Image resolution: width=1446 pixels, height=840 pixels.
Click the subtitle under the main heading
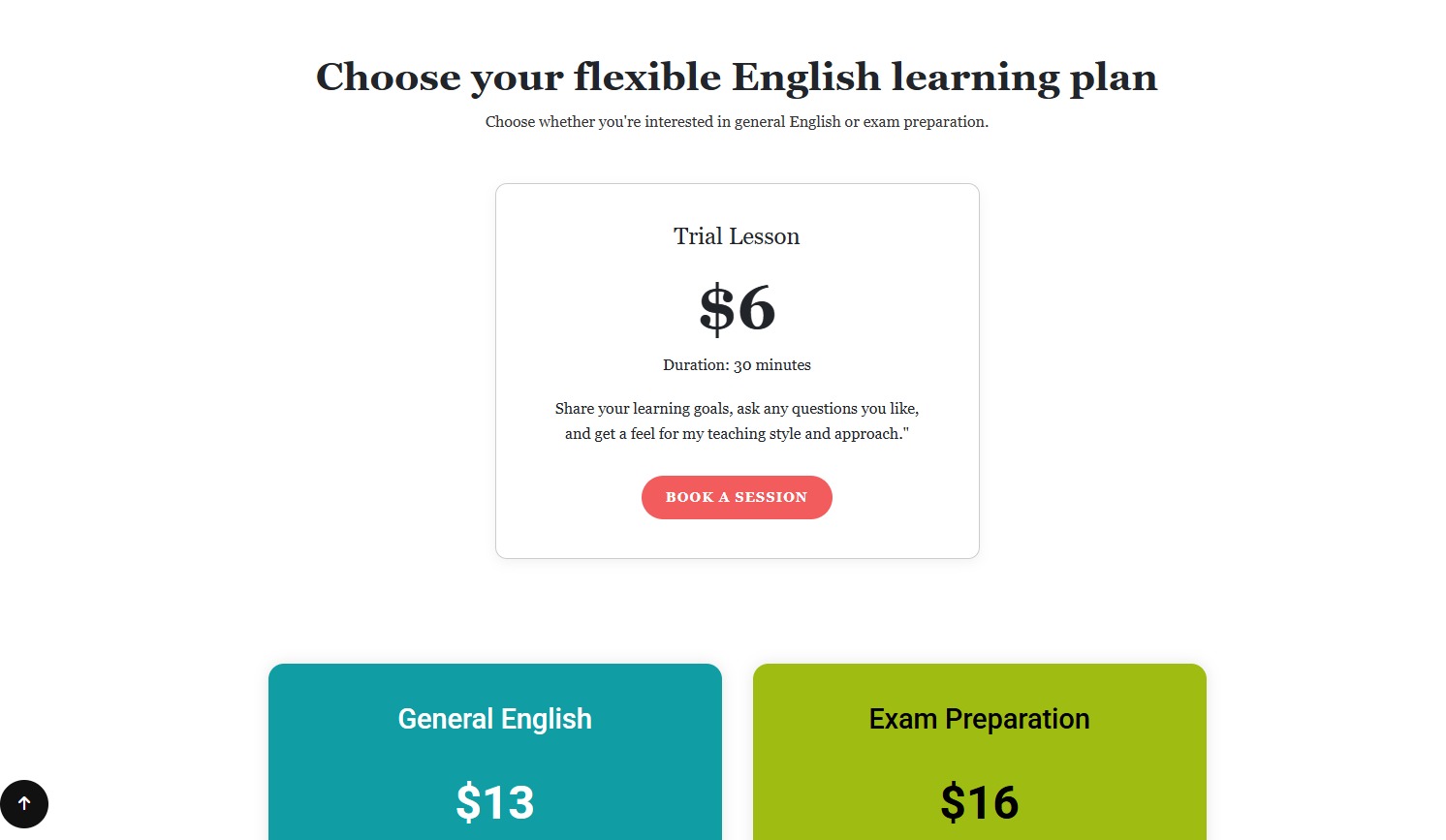click(x=737, y=122)
